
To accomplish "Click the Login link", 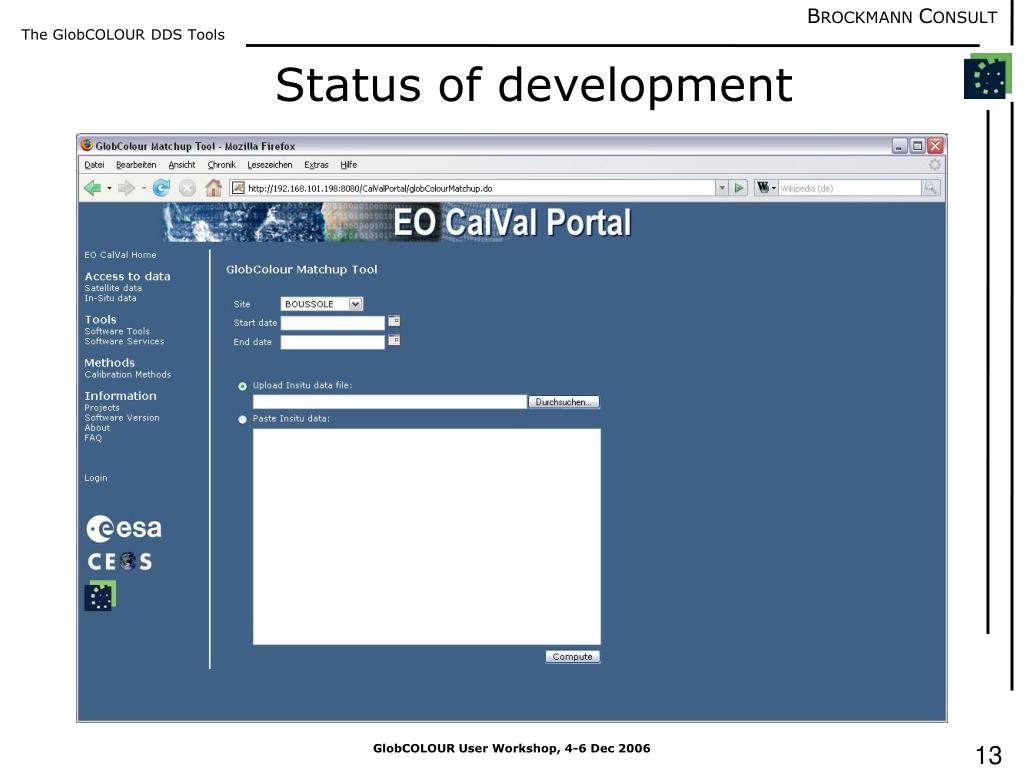I will click(x=95, y=478).
